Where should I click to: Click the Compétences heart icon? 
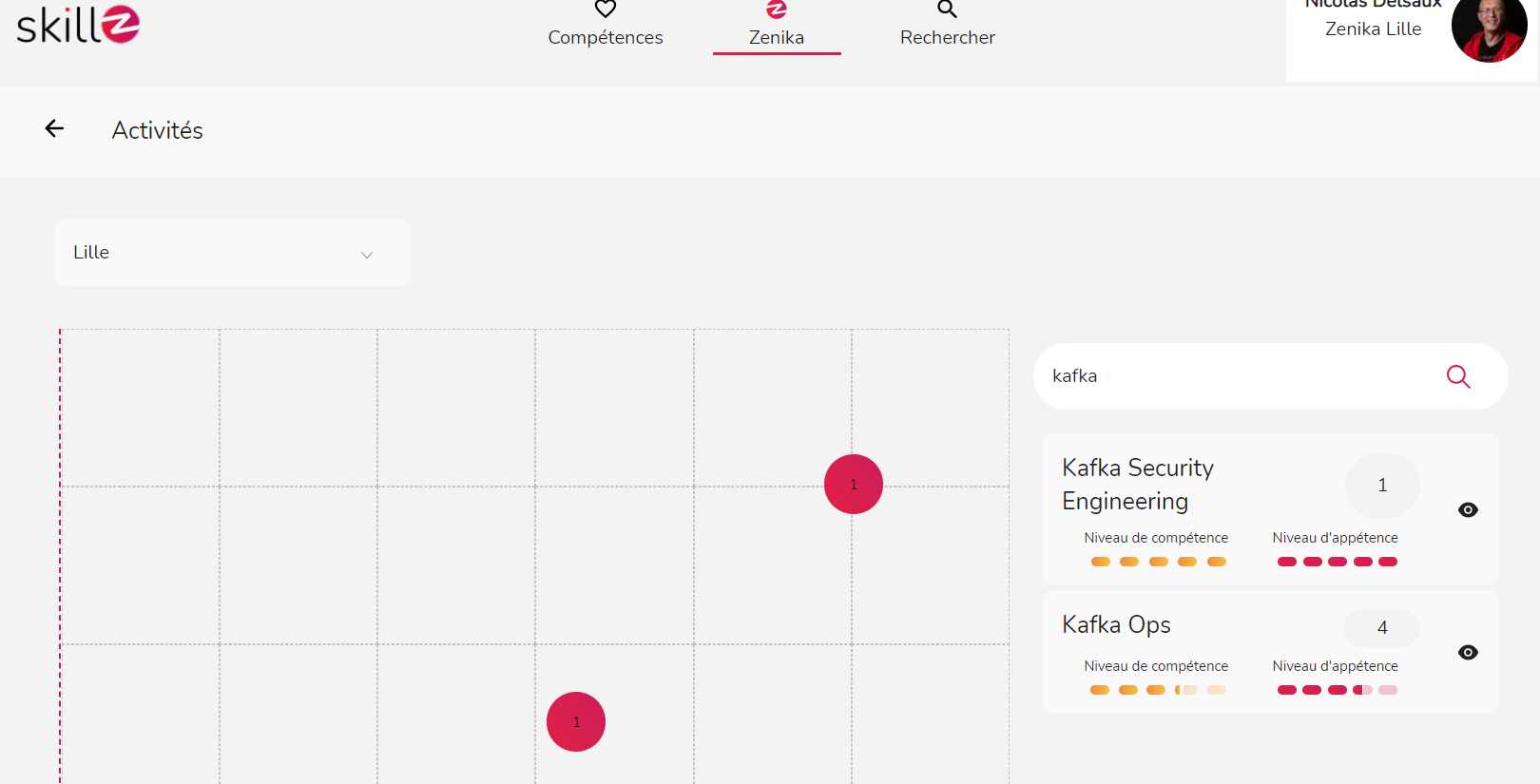pyautogui.click(x=606, y=10)
